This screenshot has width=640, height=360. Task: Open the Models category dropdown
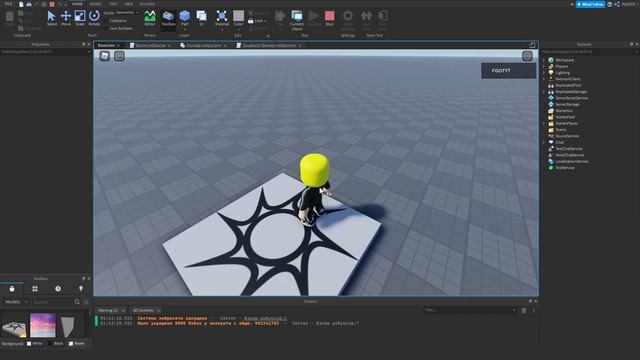[x=16, y=302]
